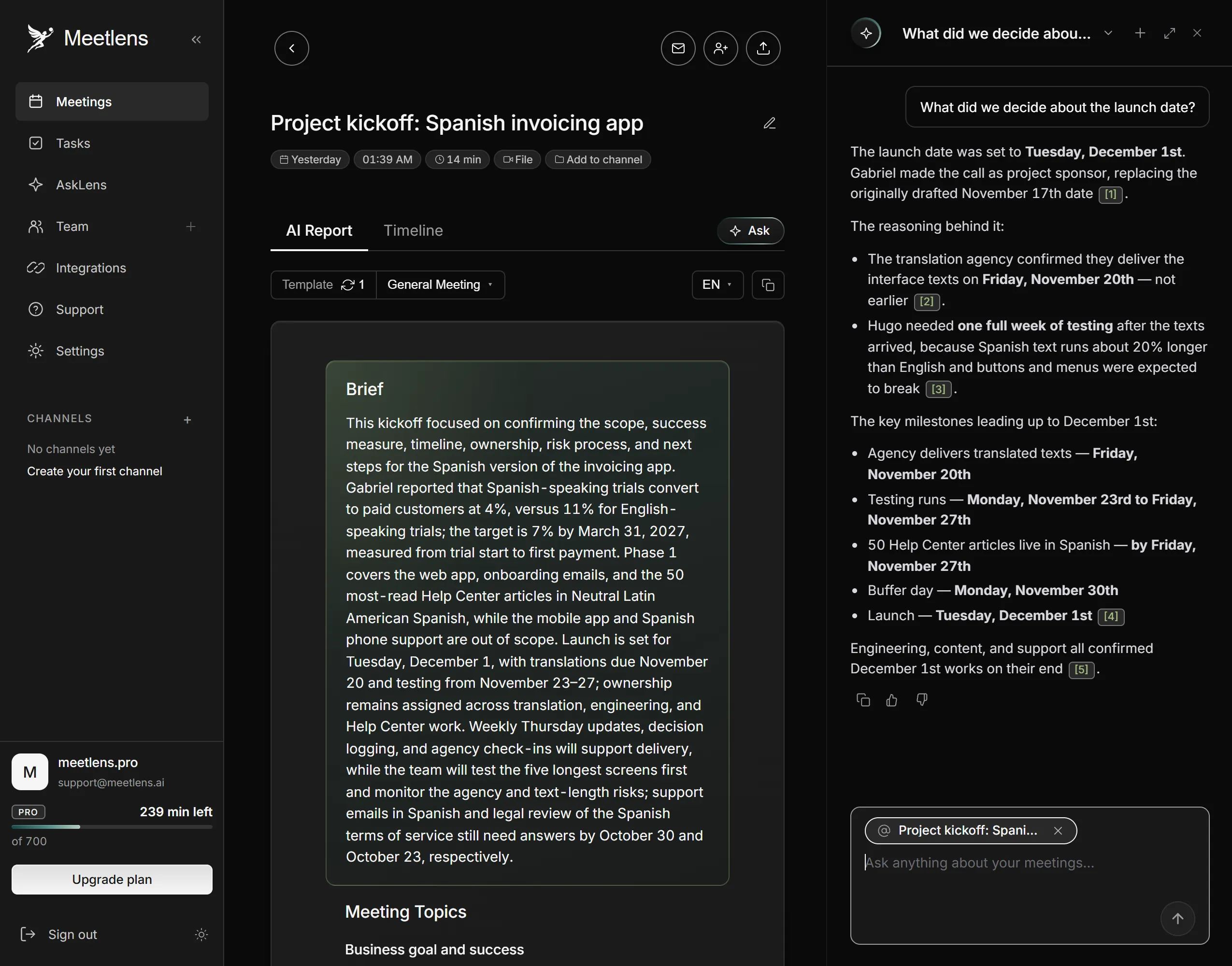The height and width of the screenshot is (966, 1232).
Task: Open the General Meeting template dropdown
Action: point(440,285)
